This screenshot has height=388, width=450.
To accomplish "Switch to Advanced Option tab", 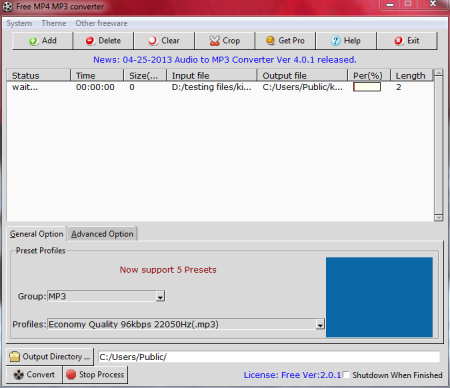I will point(102,234).
